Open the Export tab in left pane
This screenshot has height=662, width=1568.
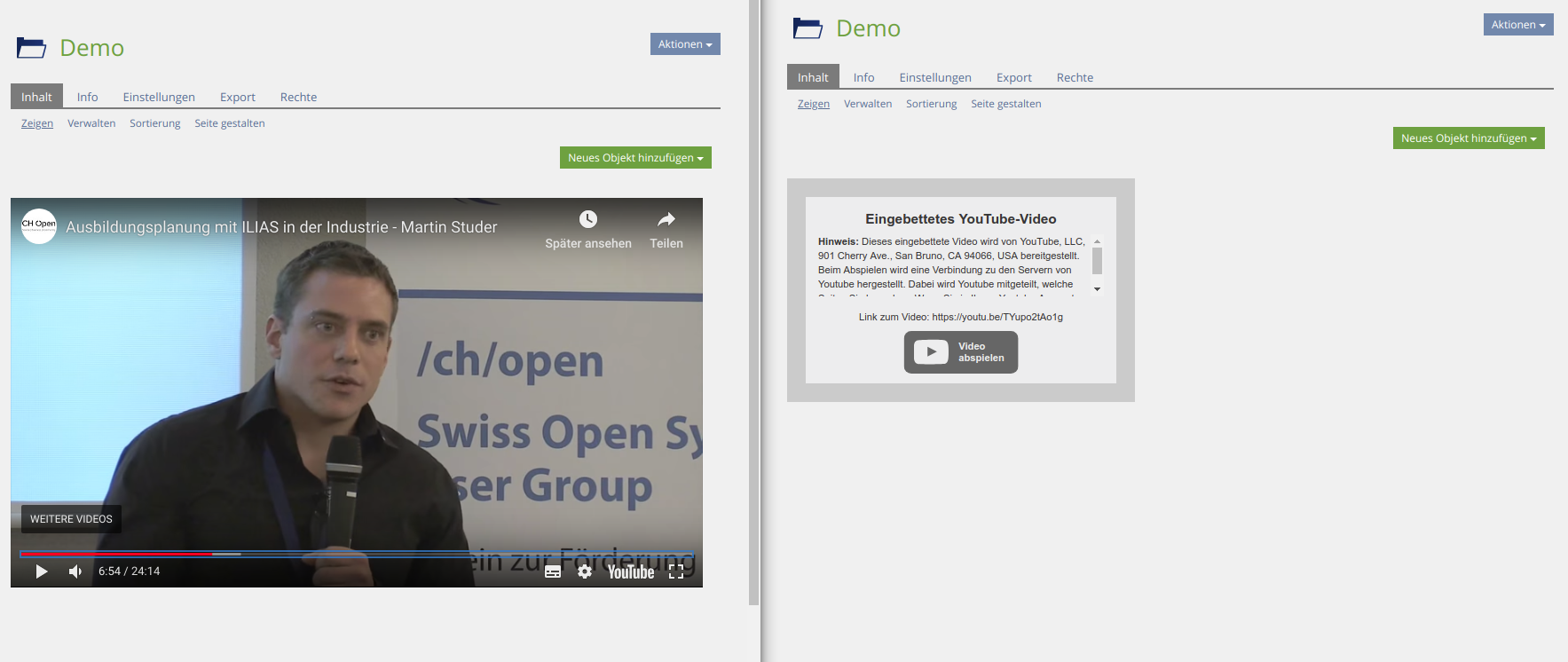coord(238,97)
